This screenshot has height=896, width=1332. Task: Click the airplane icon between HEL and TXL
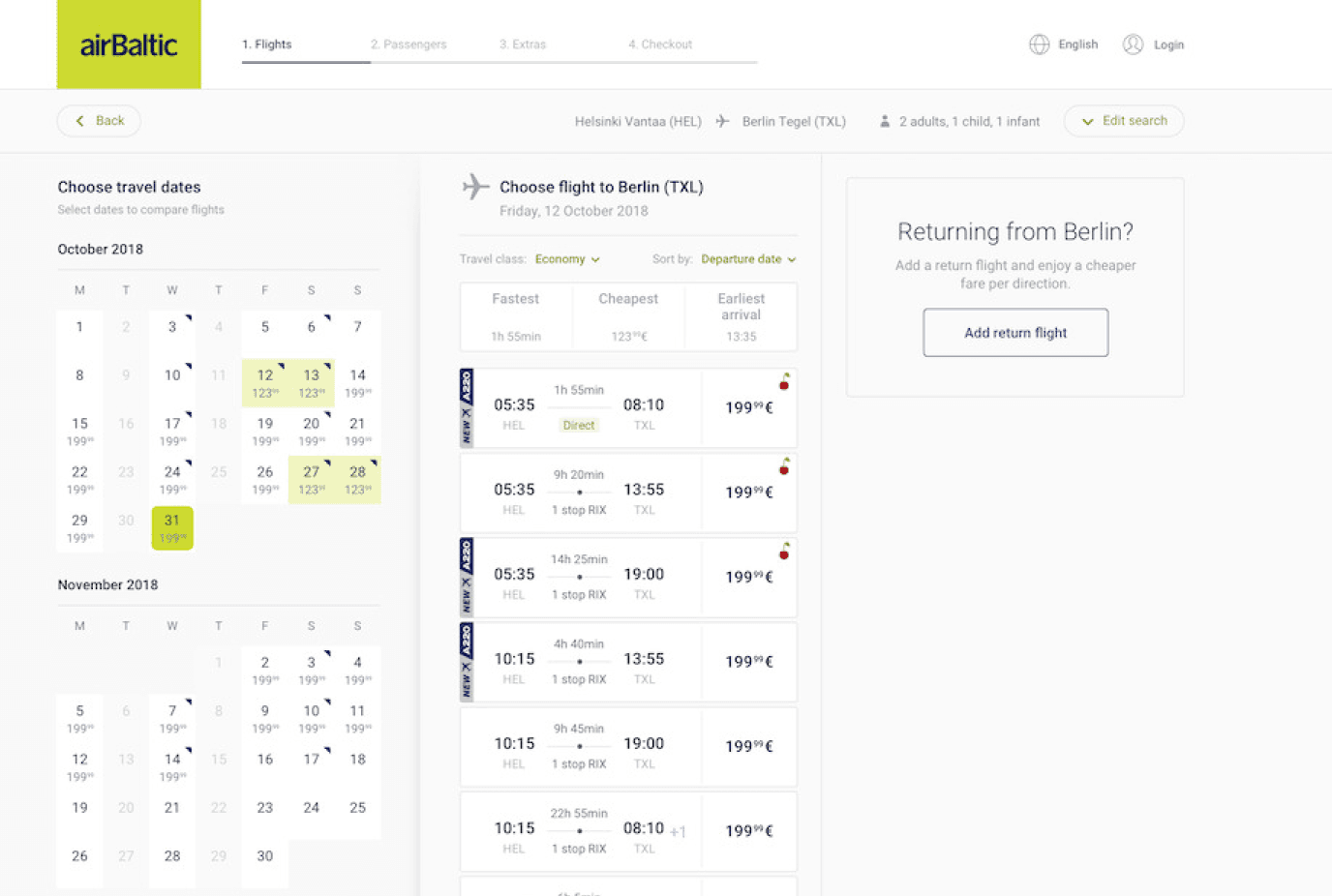click(722, 121)
